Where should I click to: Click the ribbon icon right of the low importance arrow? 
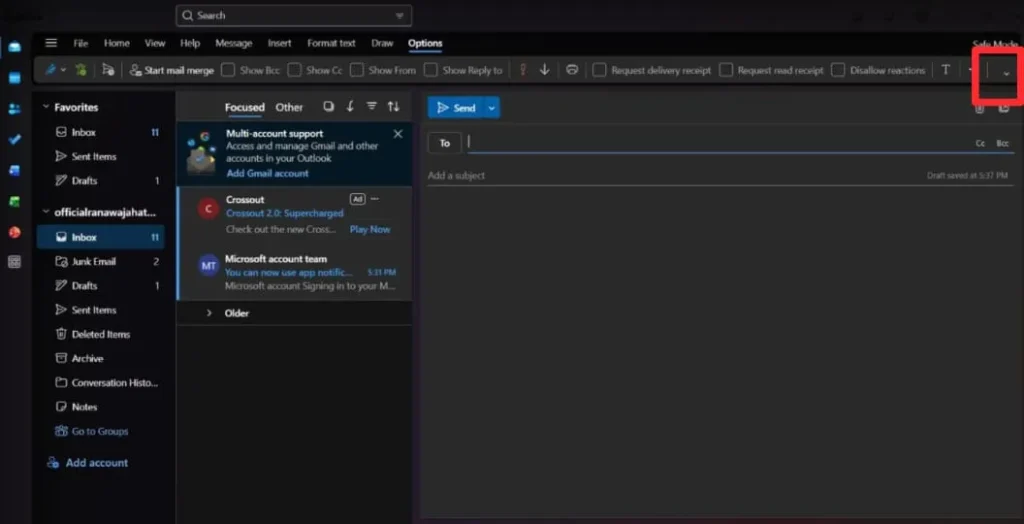click(572, 70)
